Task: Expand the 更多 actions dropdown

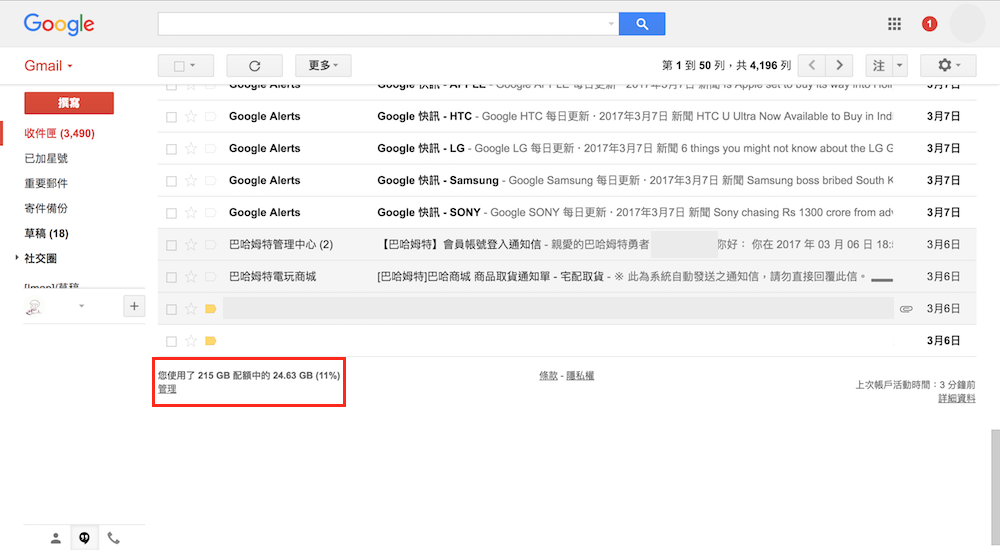Action: [323, 66]
